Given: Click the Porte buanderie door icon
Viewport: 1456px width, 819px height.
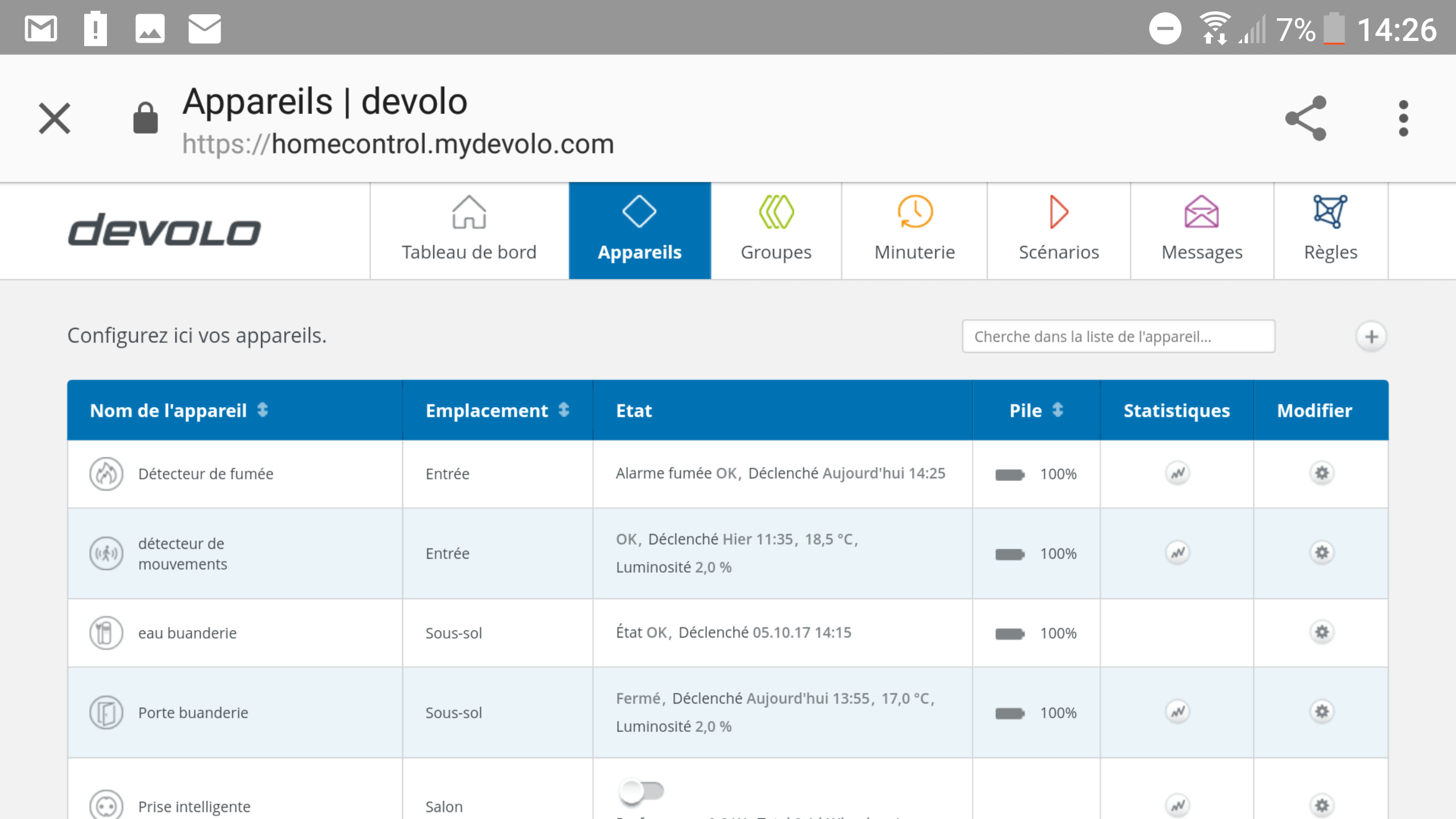Looking at the screenshot, I should click(106, 713).
